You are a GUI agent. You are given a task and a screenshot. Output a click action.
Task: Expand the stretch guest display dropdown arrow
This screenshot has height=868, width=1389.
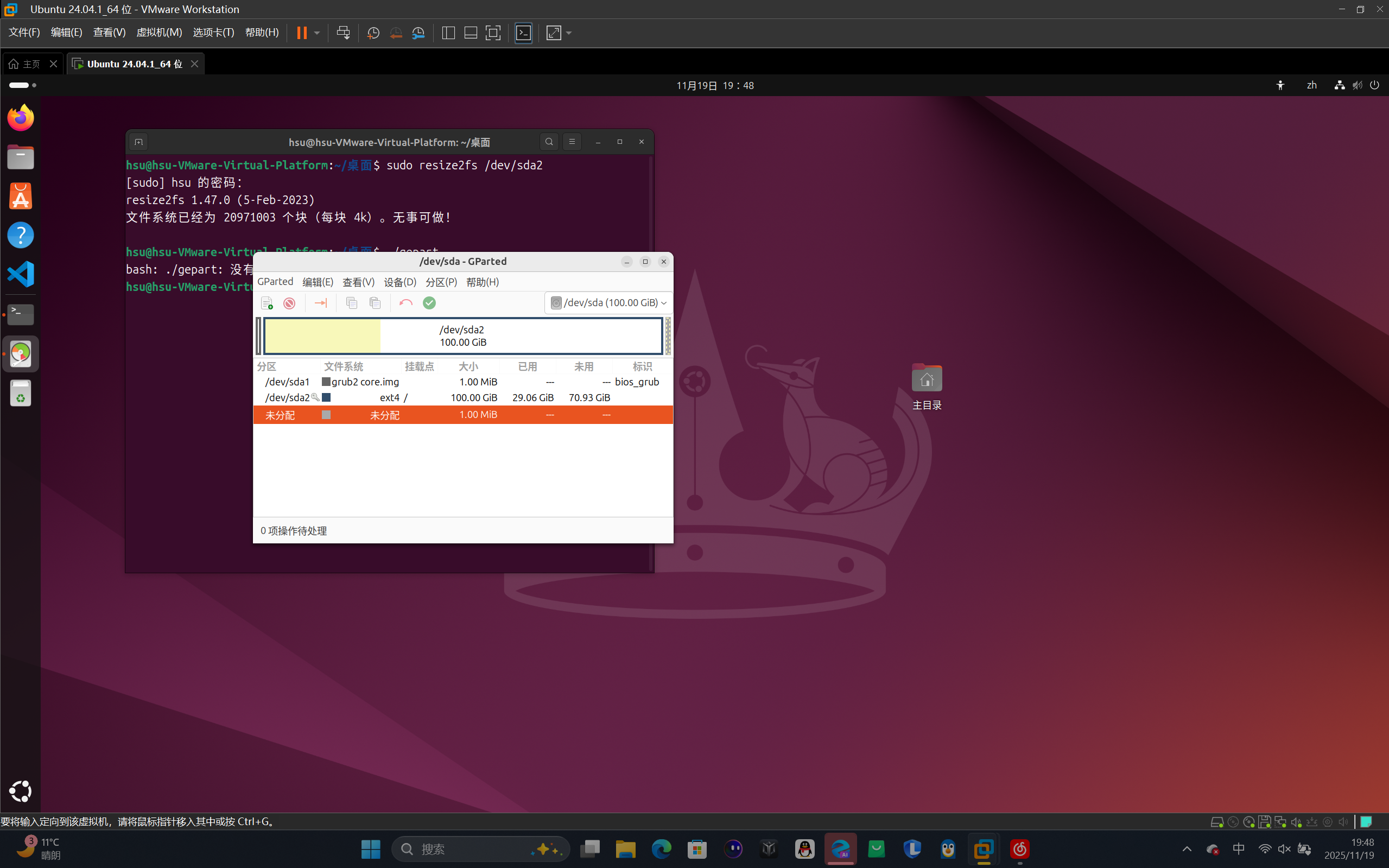tap(569, 33)
